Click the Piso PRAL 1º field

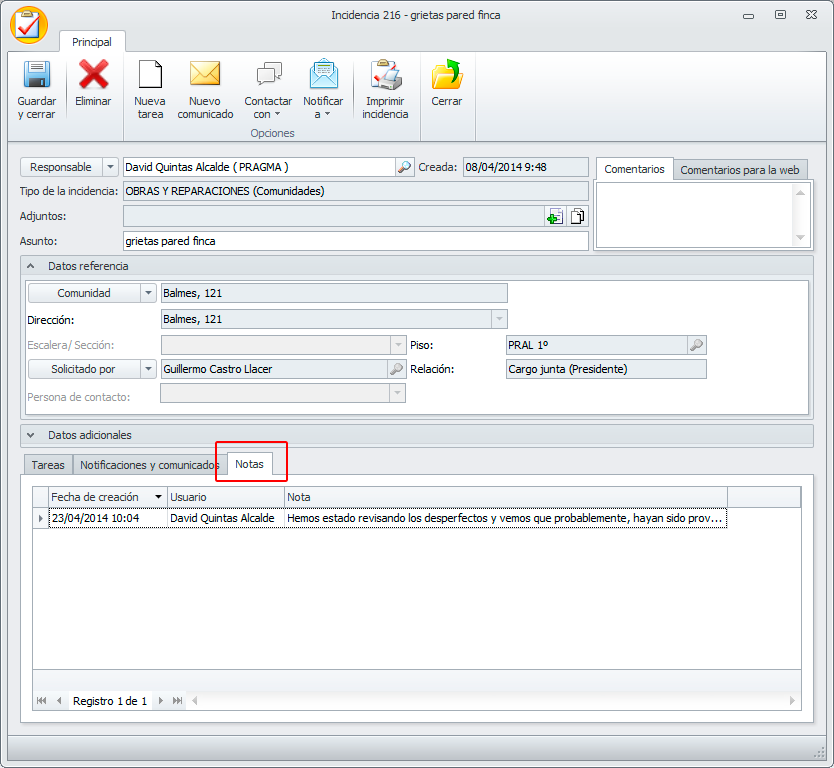click(x=597, y=345)
